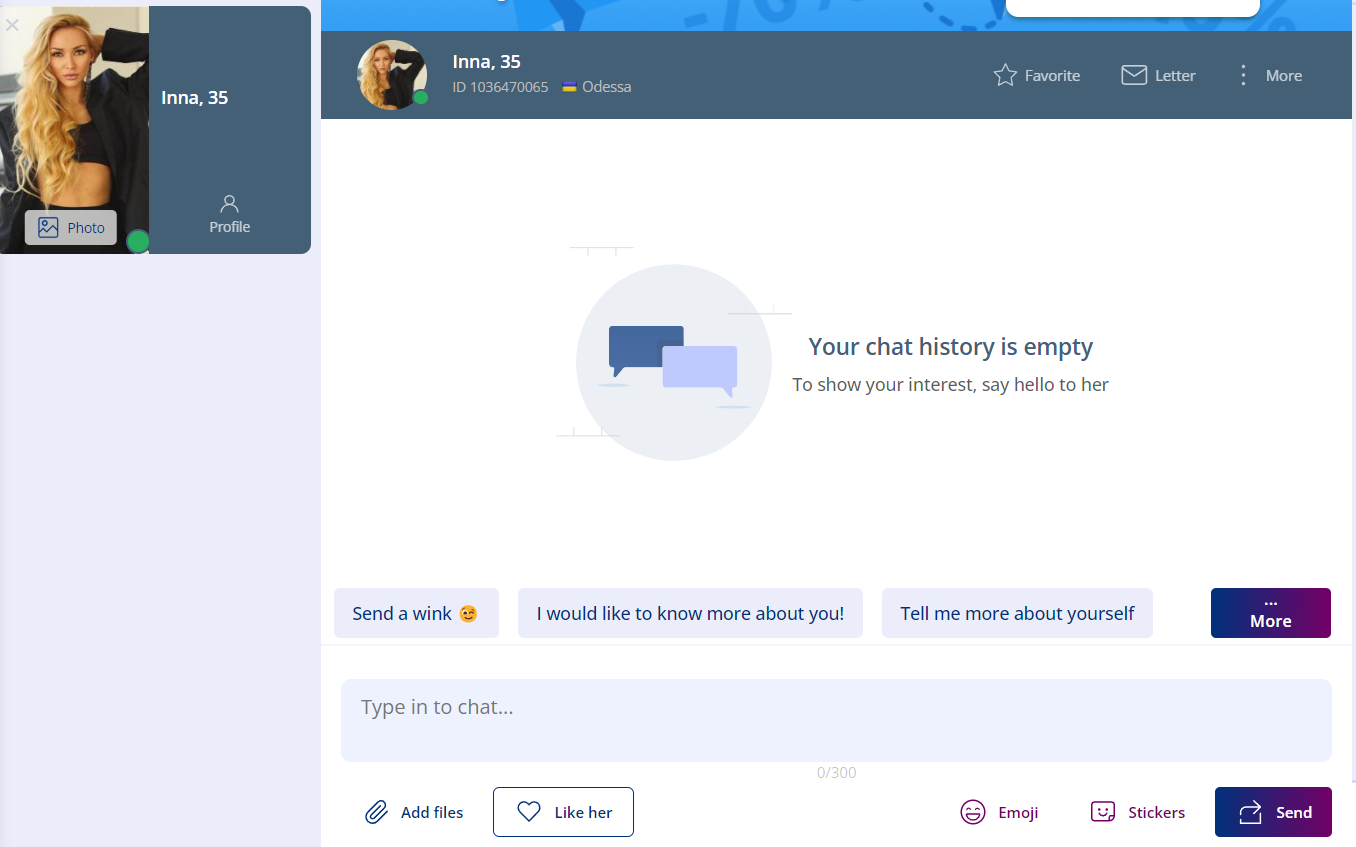
Task: Click the Add files paperclip icon
Action: click(x=376, y=812)
